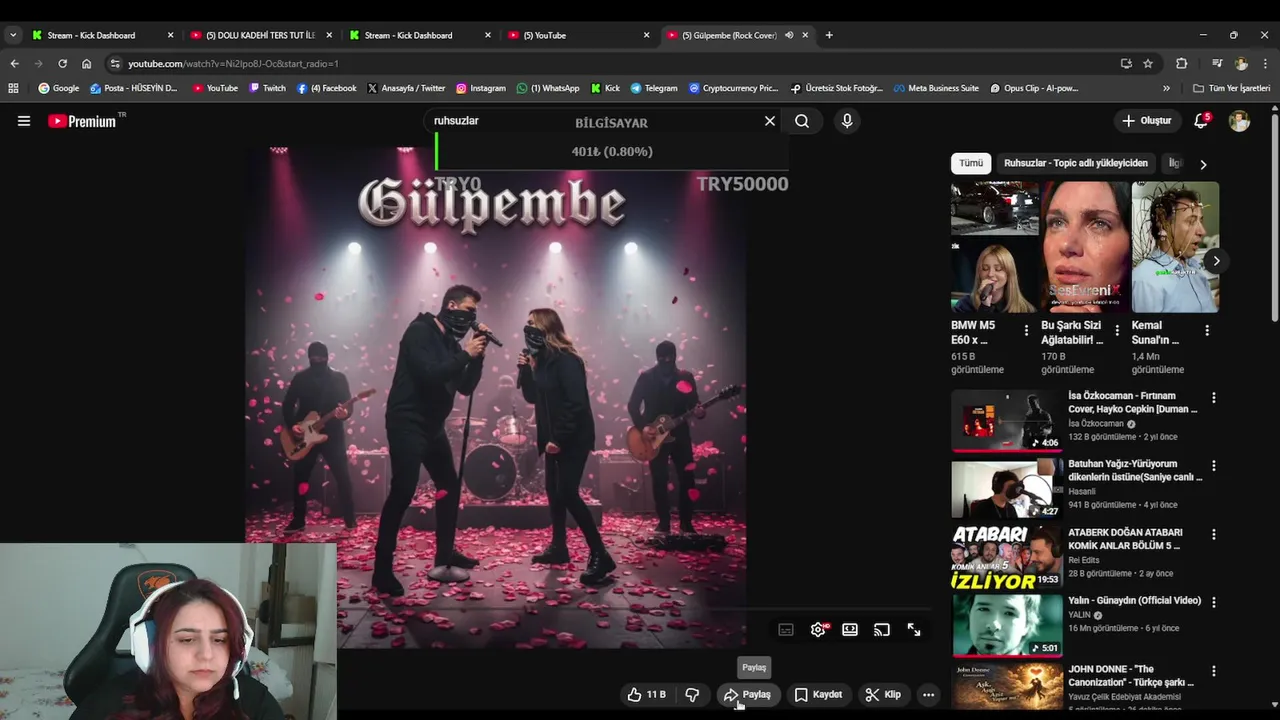Viewport: 1280px width, 720px height.
Task: Open options for 'Bu Şarkı Sizi' short
Action: 1116,330
